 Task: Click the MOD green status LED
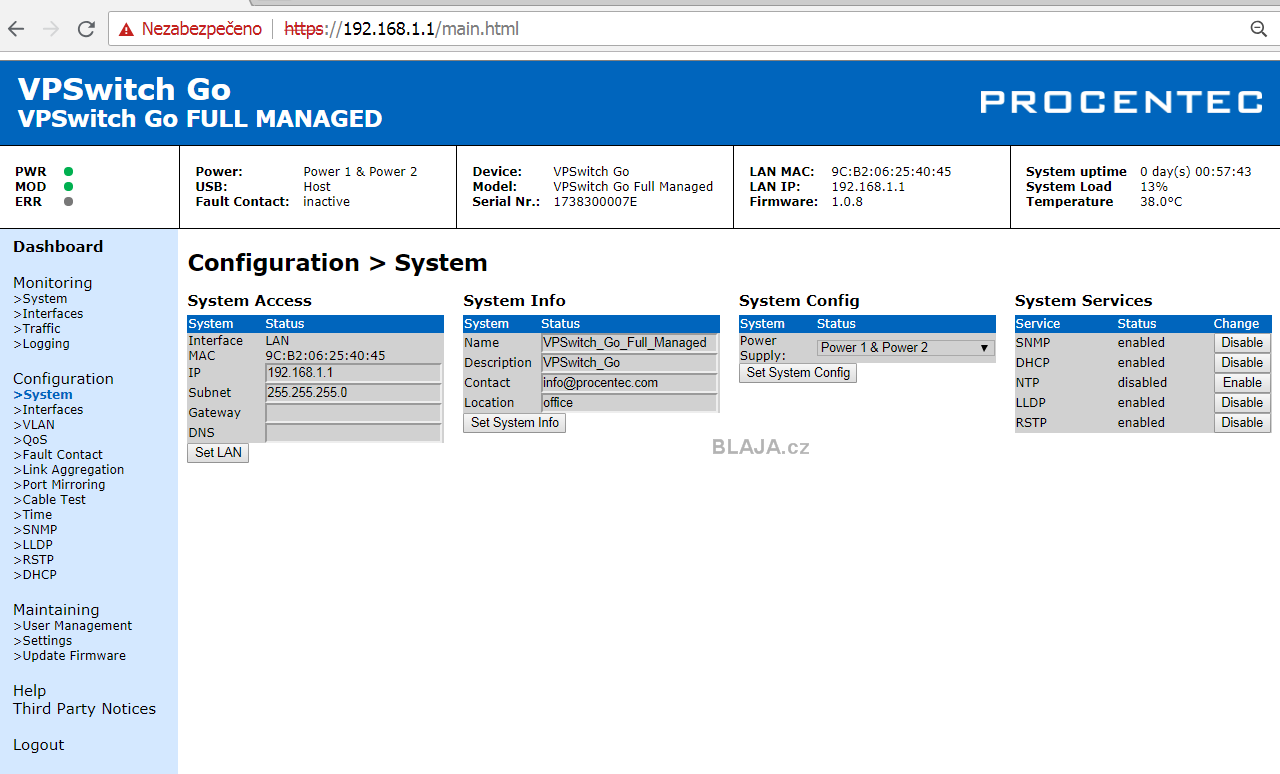coord(68,187)
